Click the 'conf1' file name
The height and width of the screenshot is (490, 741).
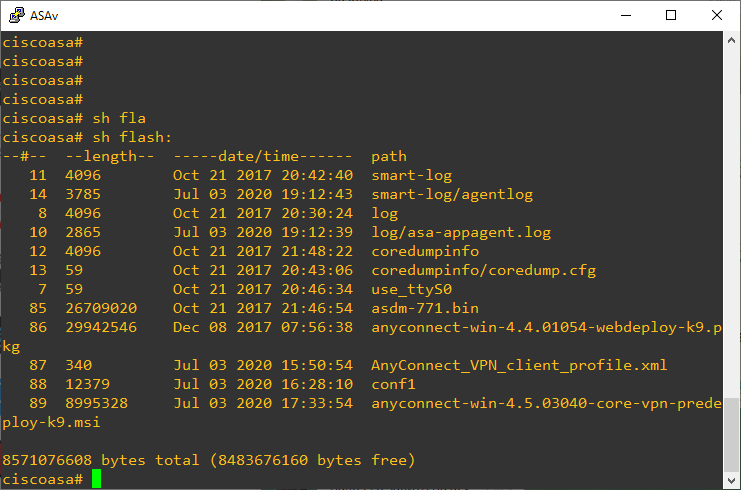click(393, 384)
